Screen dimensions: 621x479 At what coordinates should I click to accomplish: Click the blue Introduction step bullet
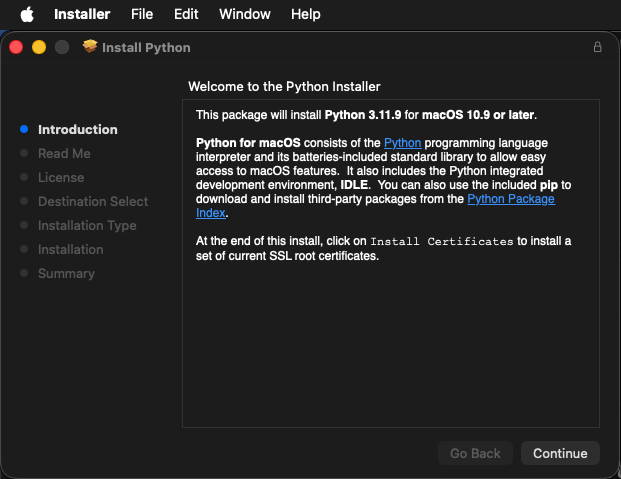pyautogui.click(x=24, y=129)
